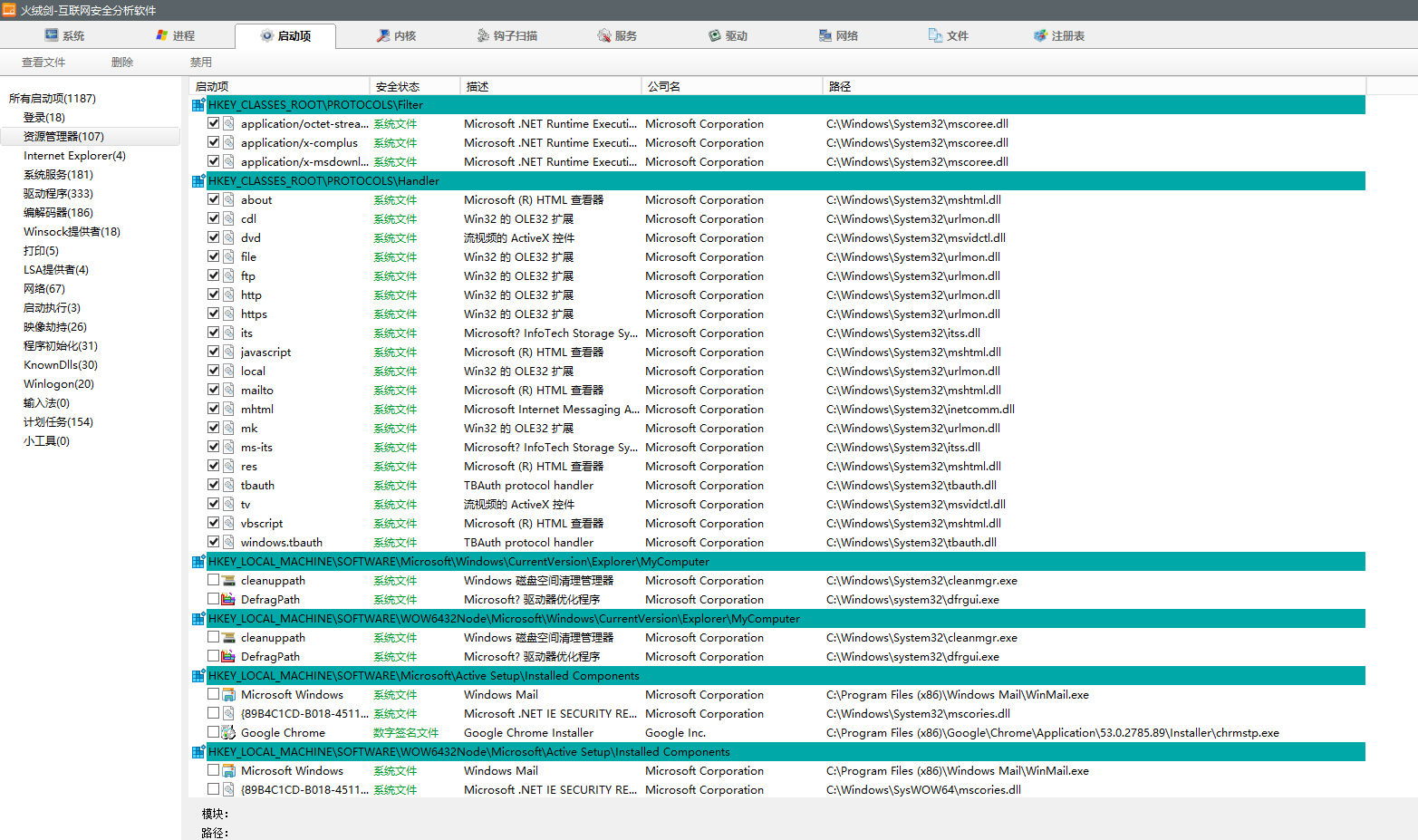
Task: Enable the Google Chrome startup checkbox
Action: [214, 732]
